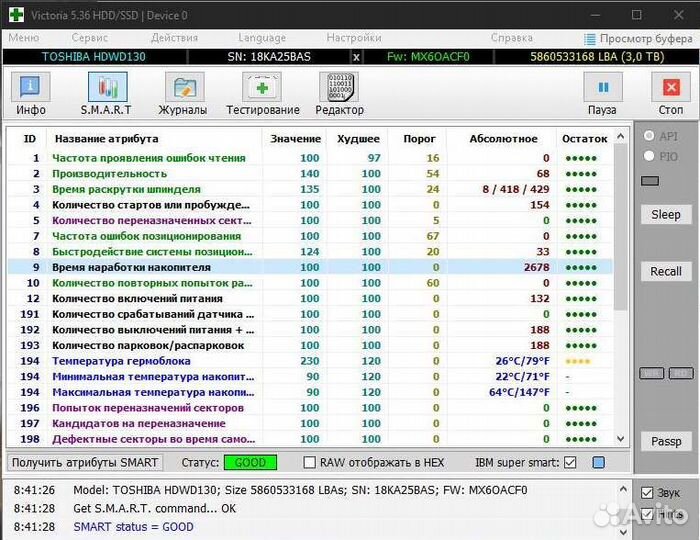Toggle the IBM super smart checkbox

pos(570,462)
